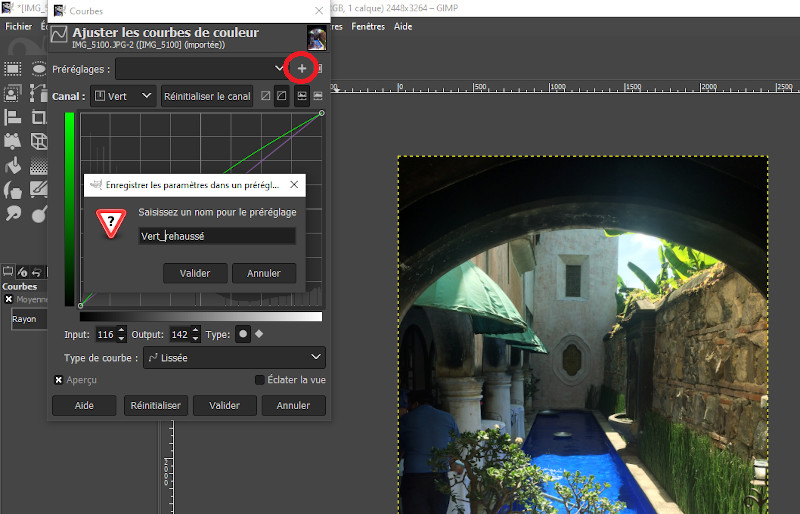Click Valider in the preset name dialog
This screenshot has height=514, width=800.
click(x=194, y=273)
